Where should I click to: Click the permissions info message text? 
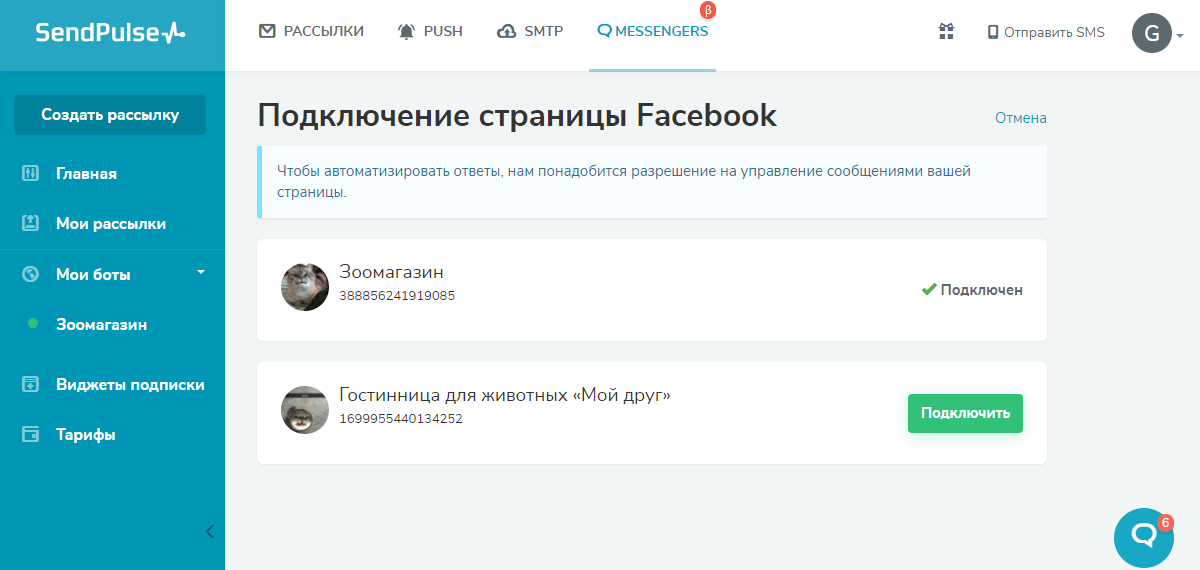[624, 182]
